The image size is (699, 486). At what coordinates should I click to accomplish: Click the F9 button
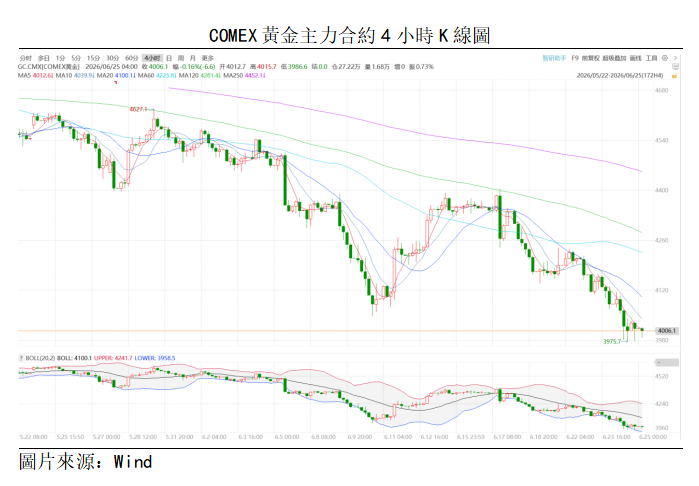point(575,58)
